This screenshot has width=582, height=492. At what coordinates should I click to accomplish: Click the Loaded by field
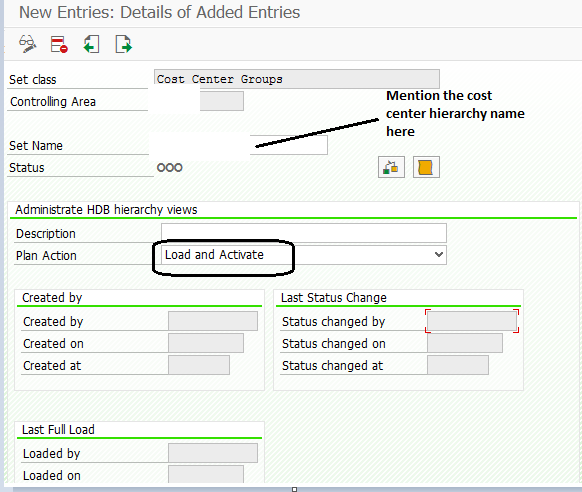click(213, 453)
